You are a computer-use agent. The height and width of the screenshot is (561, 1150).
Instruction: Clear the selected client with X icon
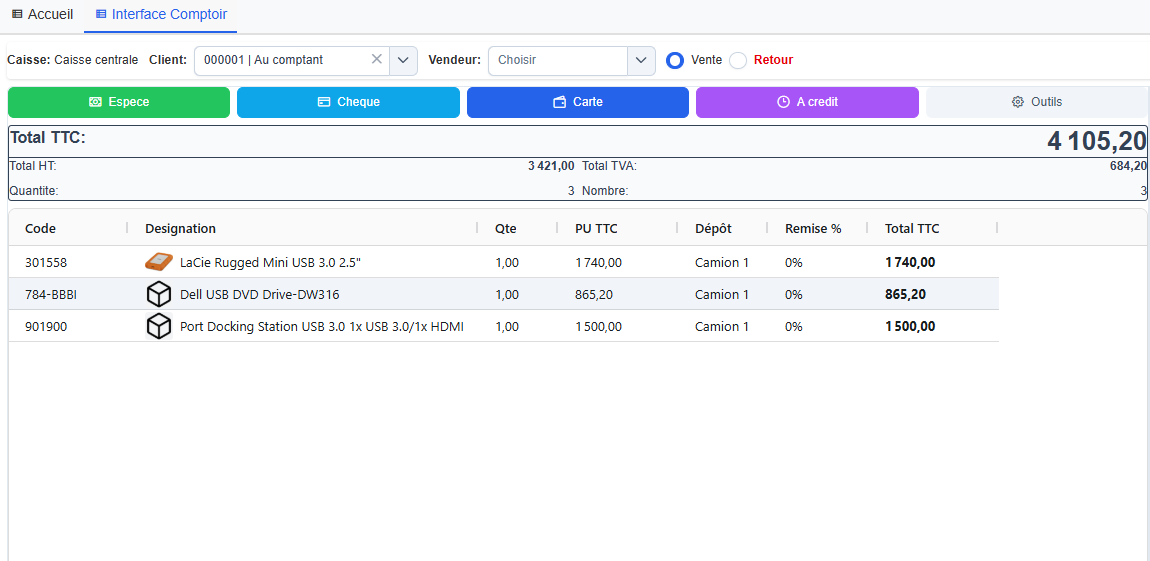(x=377, y=60)
